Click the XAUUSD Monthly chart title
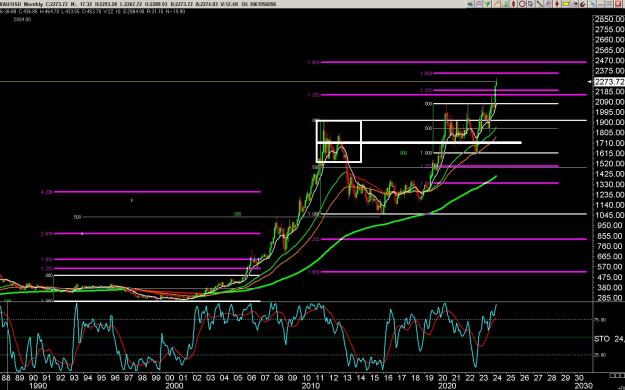This screenshot has width=625, height=390. click(22, 4)
